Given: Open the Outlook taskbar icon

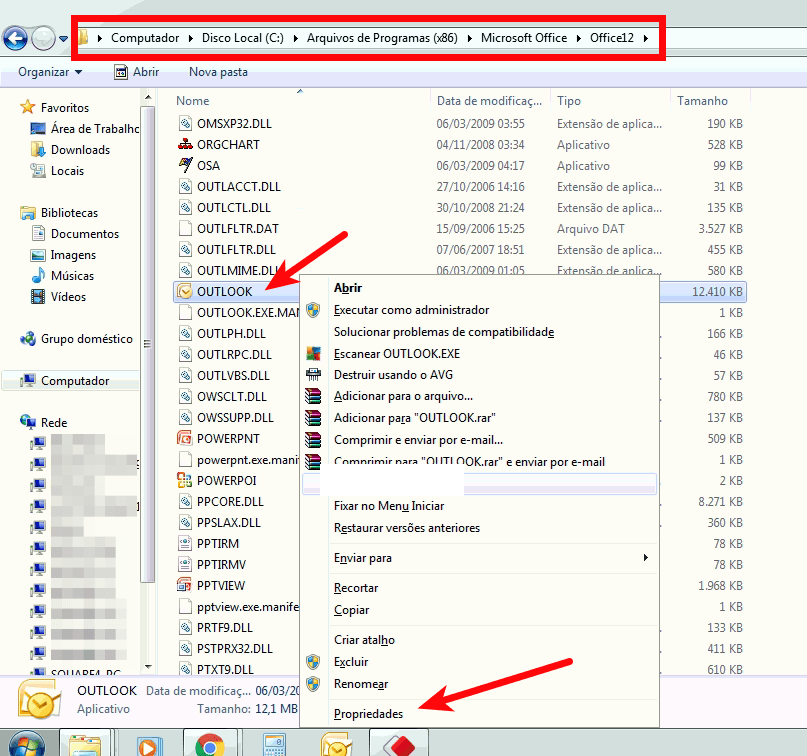Looking at the screenshot, I should tap(336, 745).
